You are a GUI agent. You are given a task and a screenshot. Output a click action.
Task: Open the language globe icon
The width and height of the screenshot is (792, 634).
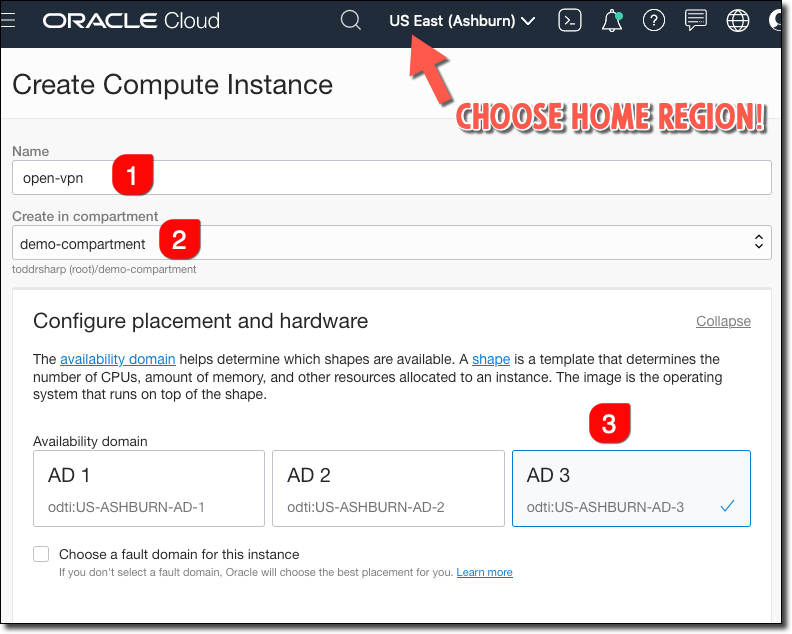pos(737,21)
